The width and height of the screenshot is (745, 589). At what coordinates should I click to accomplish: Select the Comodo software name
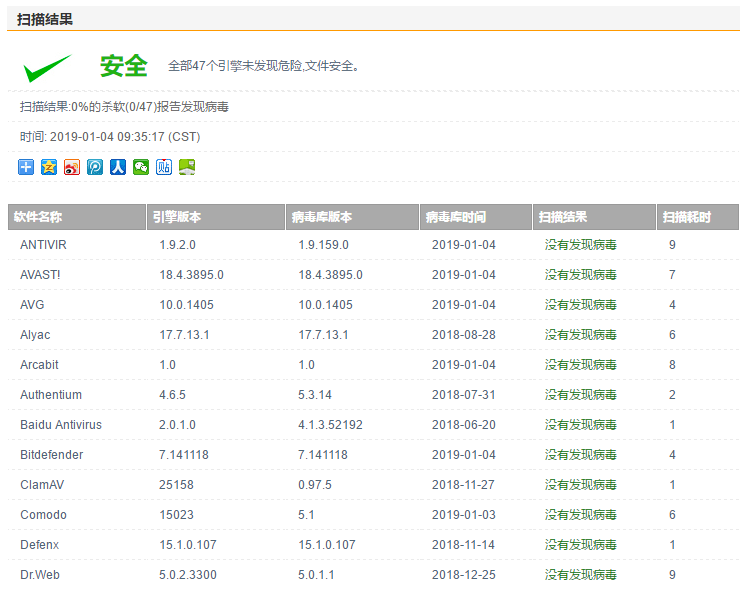tap(43, 514)
